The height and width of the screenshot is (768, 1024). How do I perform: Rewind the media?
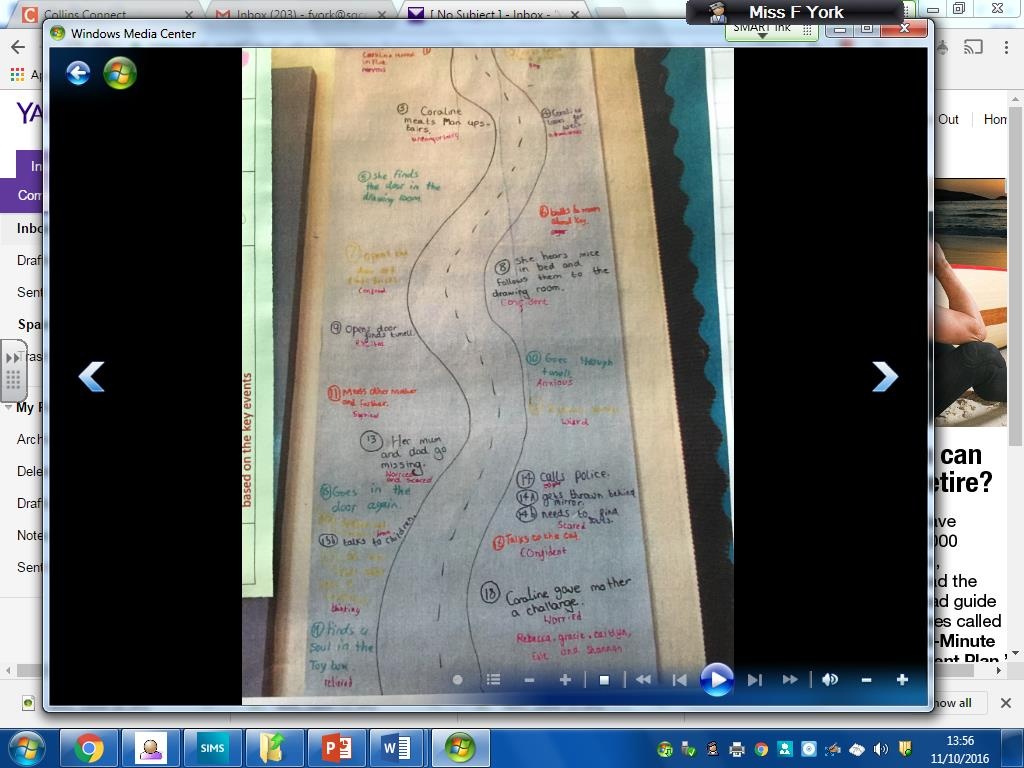coord(643,680)
